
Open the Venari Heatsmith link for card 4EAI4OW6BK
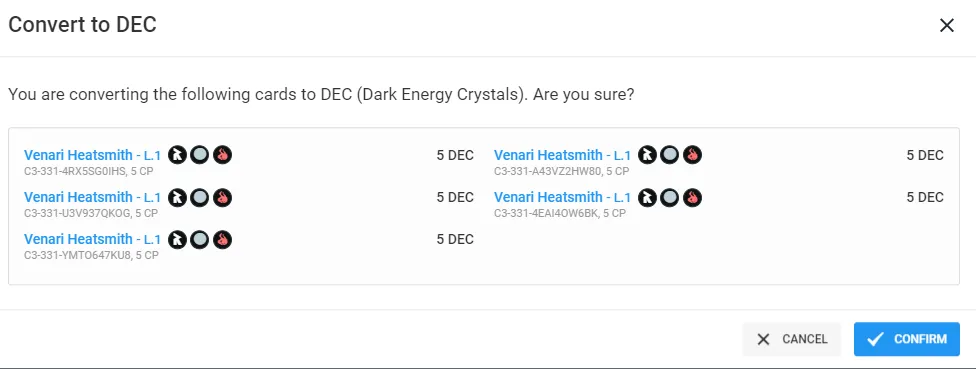562,197
